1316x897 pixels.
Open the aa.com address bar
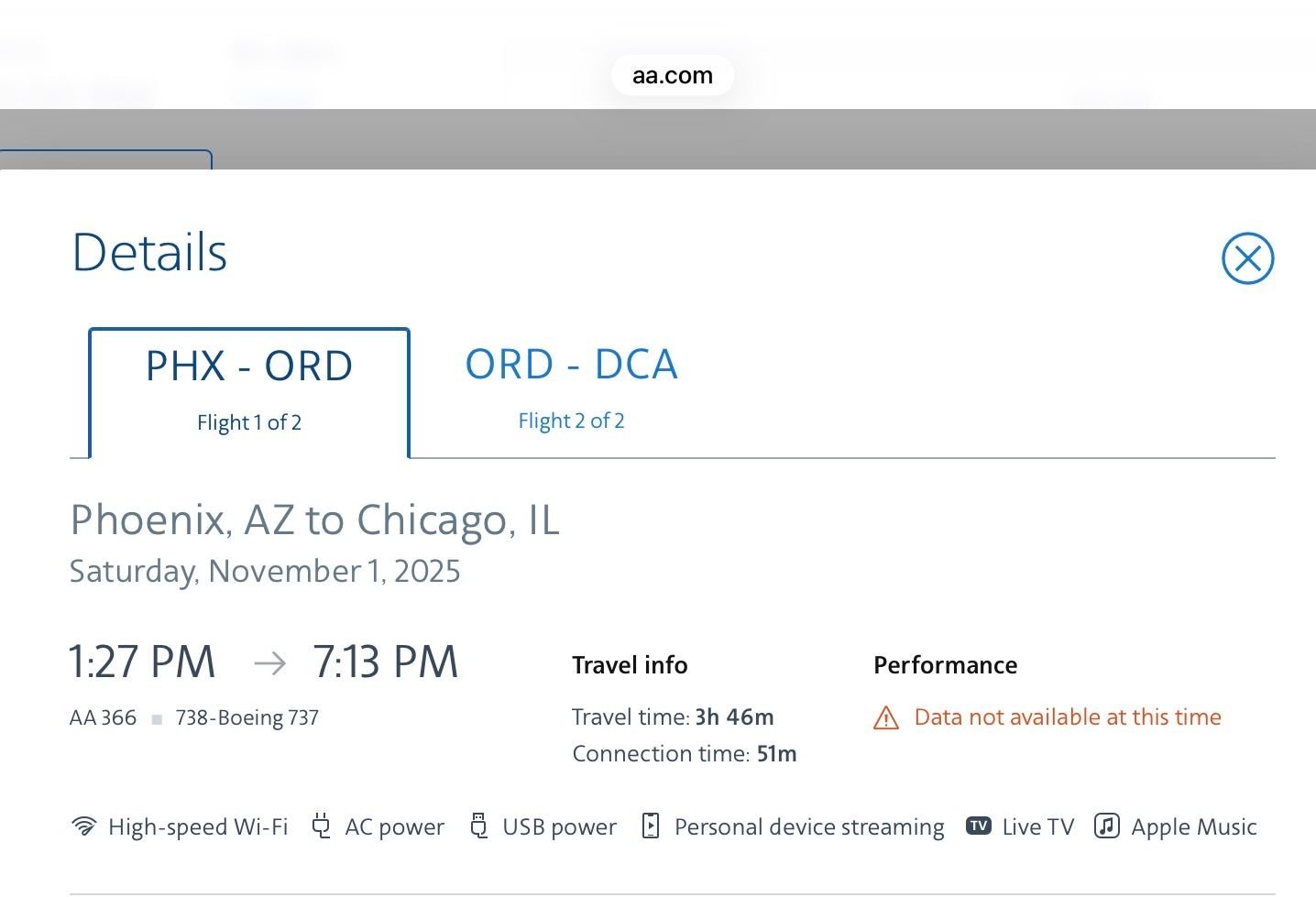click(672, 75)
